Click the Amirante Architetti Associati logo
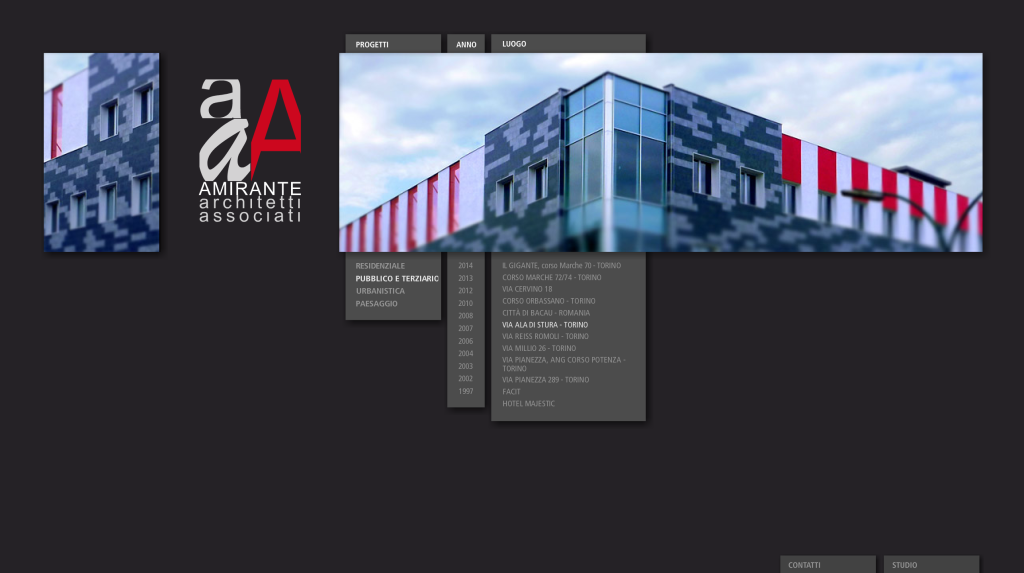This screenshot has height=573, width=1024. tap(250, 150)
